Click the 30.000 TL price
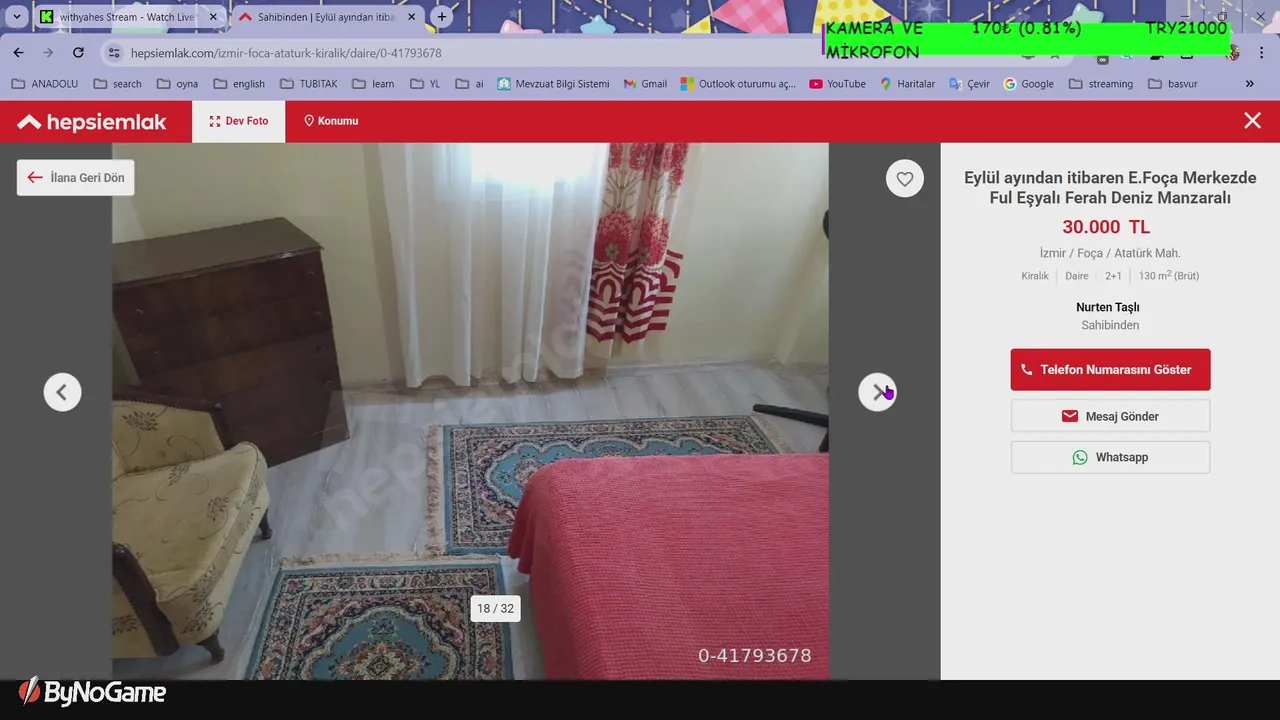This screenshot has width=1280, height=720. click(x=1106, y=227)
